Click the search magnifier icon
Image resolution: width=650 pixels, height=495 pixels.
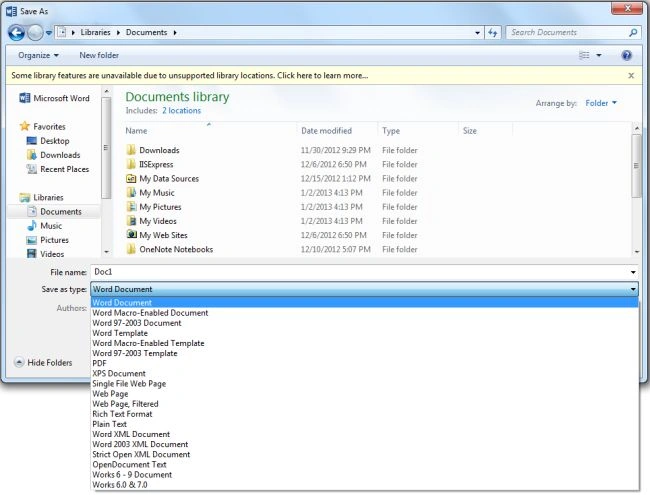633,32
